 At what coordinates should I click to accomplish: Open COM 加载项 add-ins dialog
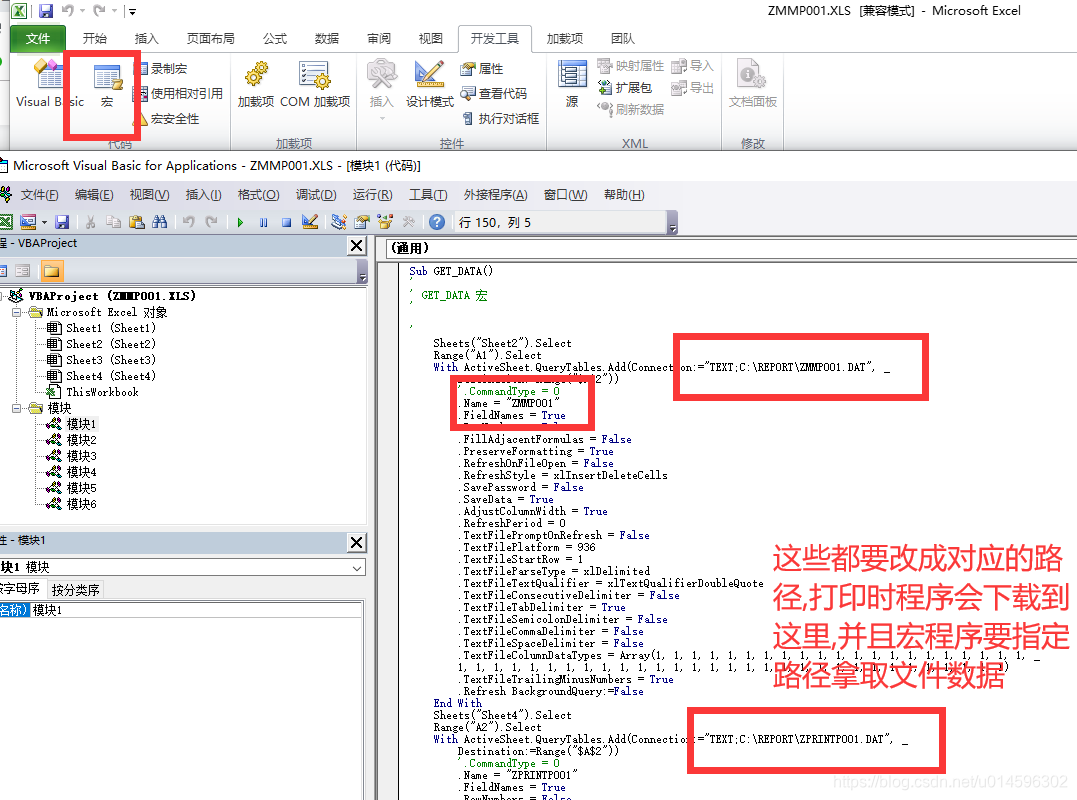click(x=315, y=85)
